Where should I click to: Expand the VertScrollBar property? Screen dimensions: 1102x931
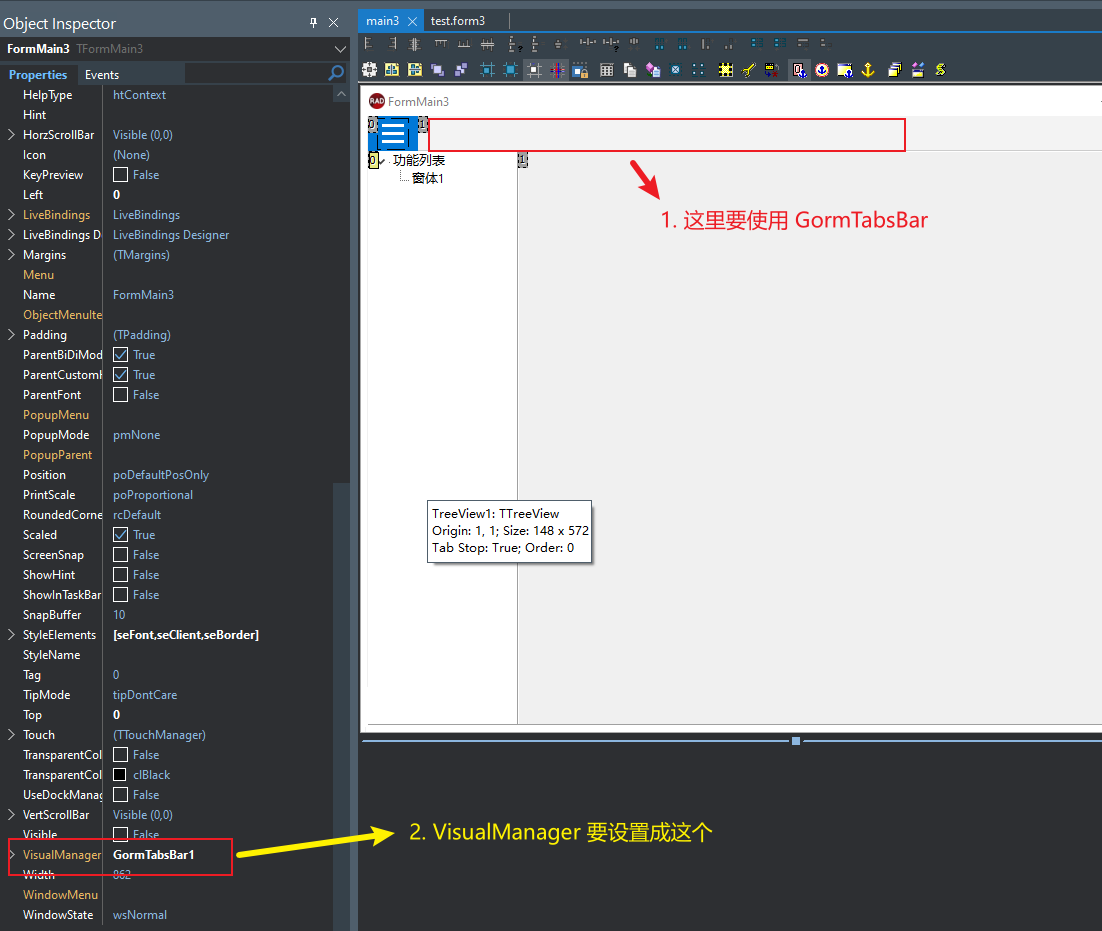11,814
